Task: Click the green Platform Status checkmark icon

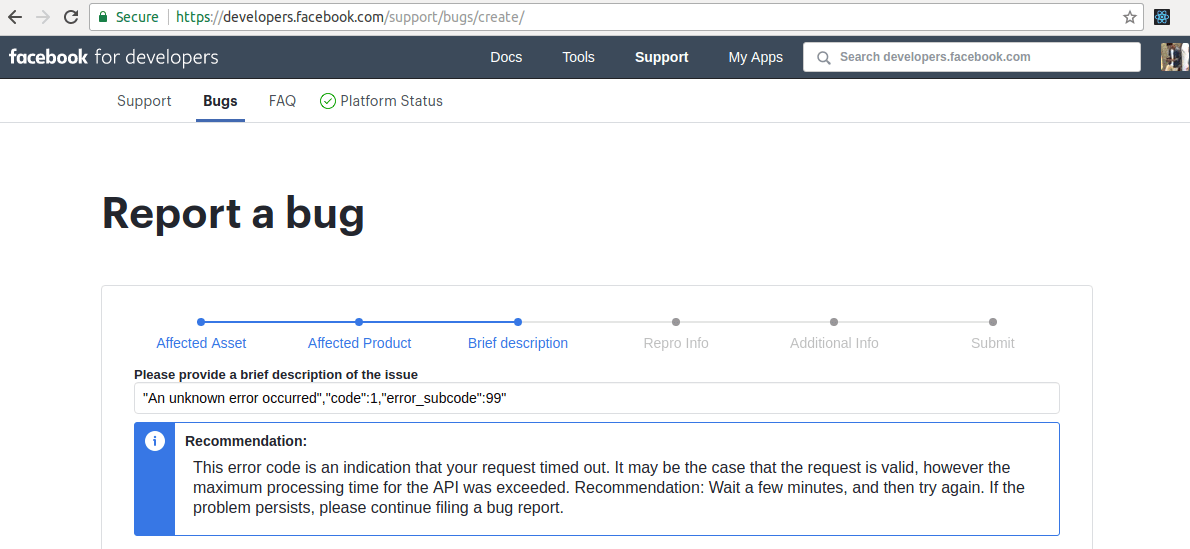Action: click(x=328, y=101)
